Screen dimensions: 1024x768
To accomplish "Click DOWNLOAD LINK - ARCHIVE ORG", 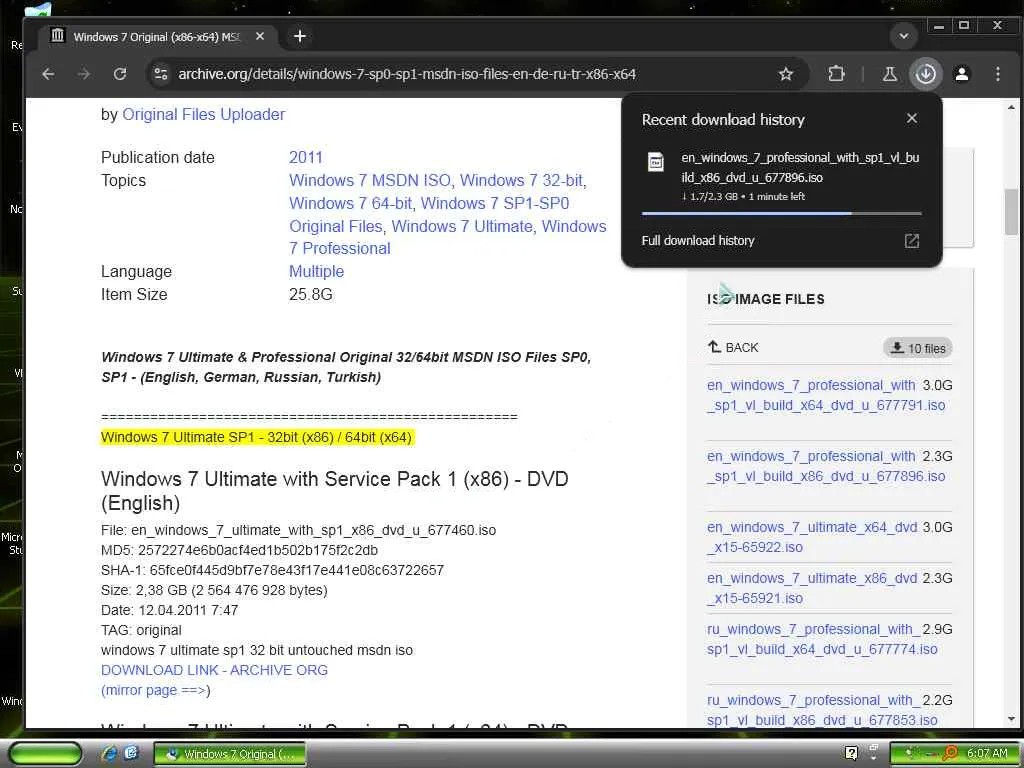I will pyautogui.click(x=214, y=670).
